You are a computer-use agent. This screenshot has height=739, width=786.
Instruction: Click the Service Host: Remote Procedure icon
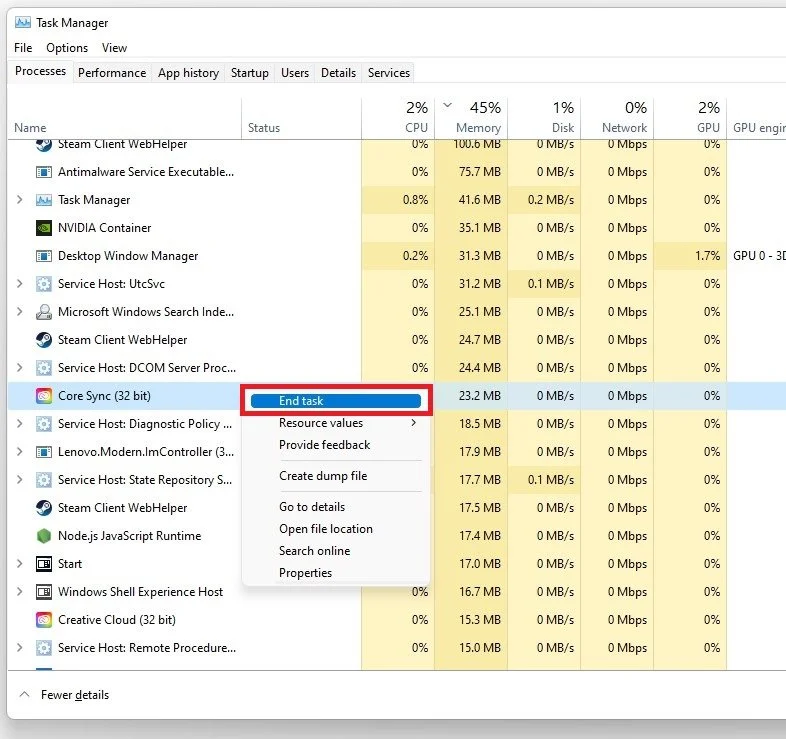(x=44, y=648)
